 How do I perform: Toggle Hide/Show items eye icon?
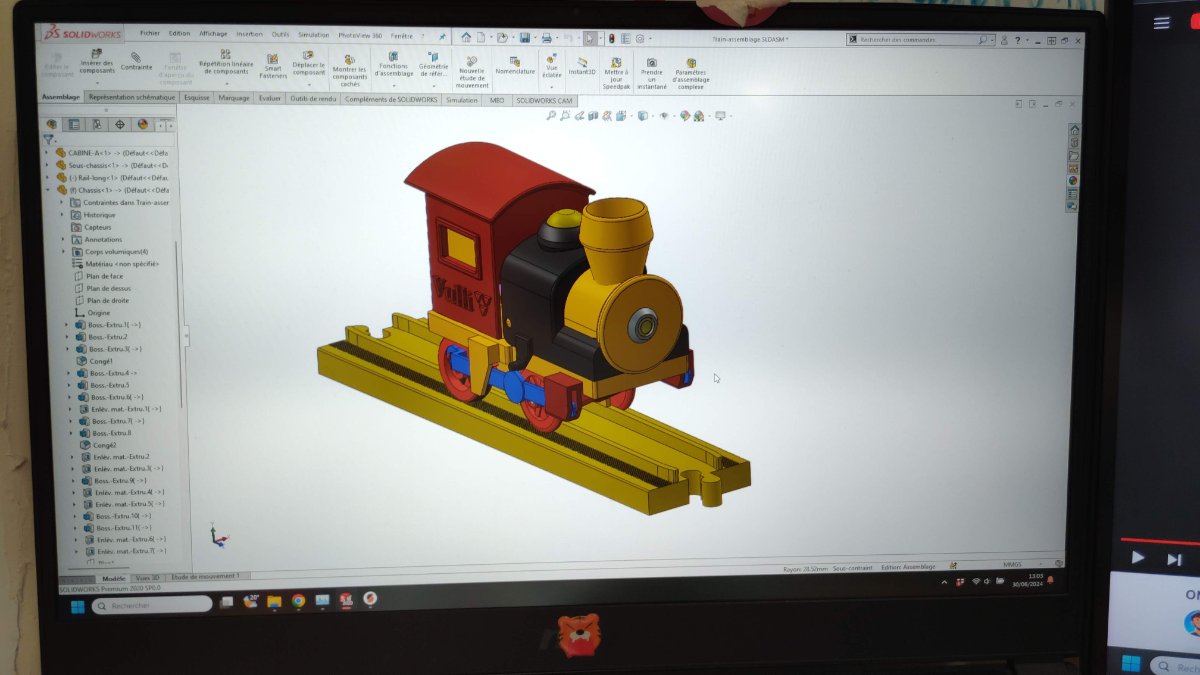(662, 116)
